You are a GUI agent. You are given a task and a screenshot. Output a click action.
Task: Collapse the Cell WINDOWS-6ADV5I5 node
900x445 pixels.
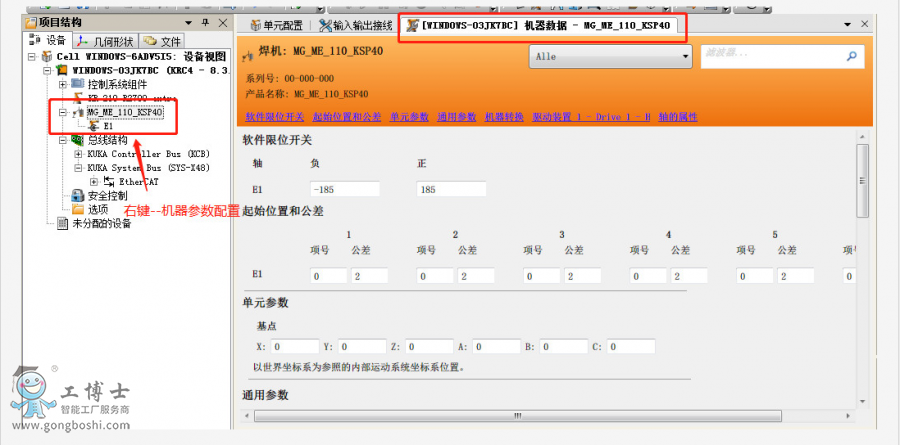[32, 56]
